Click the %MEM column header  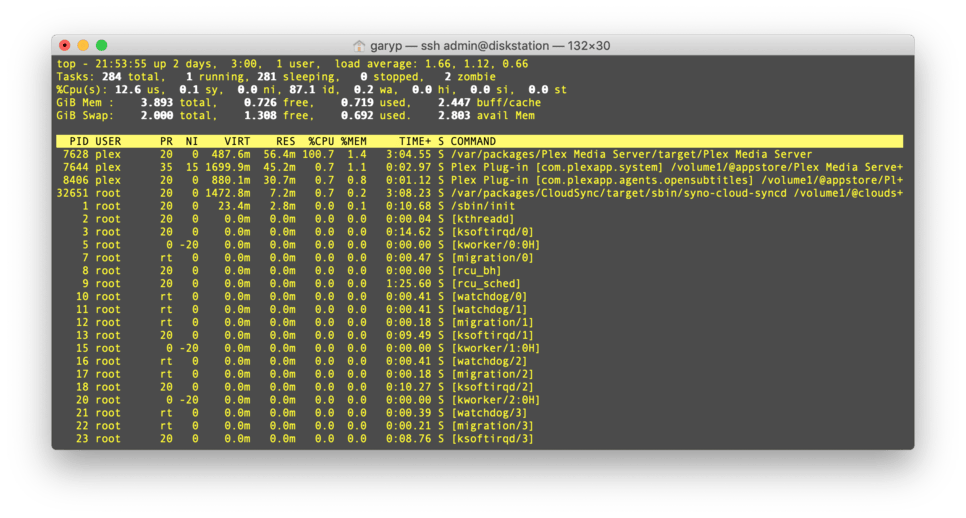point(354,141)
